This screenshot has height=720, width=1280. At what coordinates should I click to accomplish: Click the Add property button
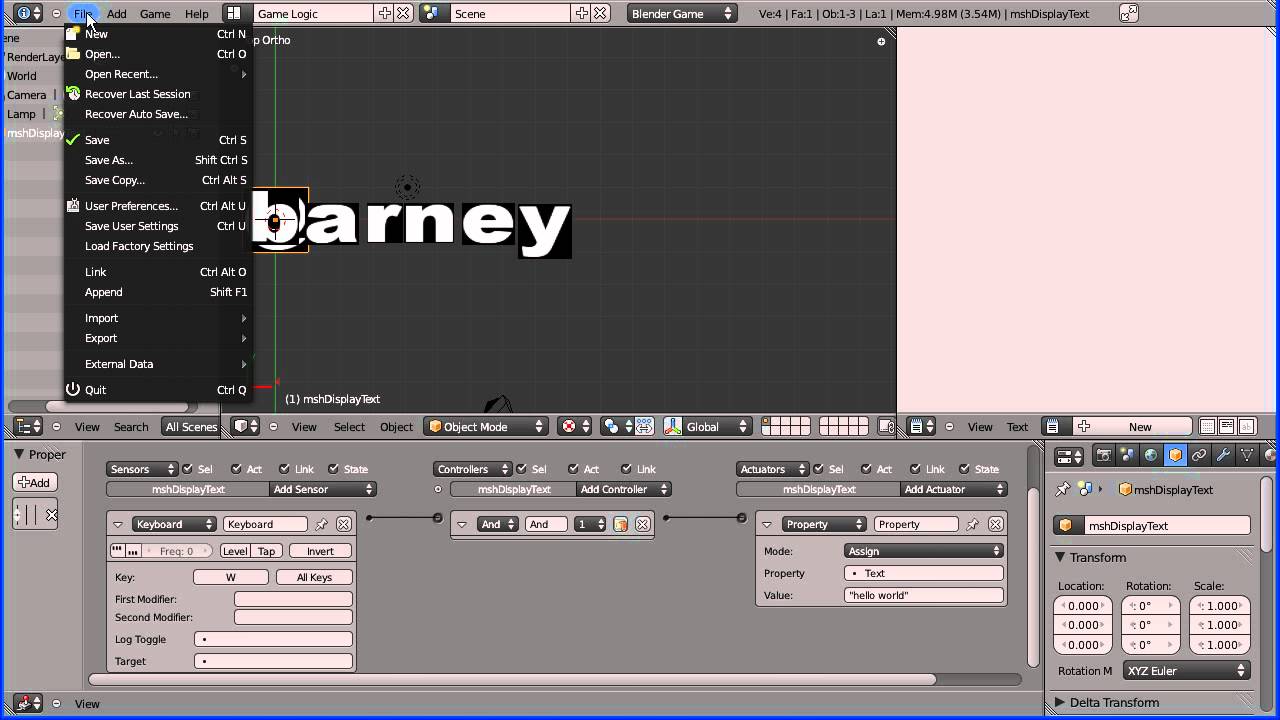(35, 482)
